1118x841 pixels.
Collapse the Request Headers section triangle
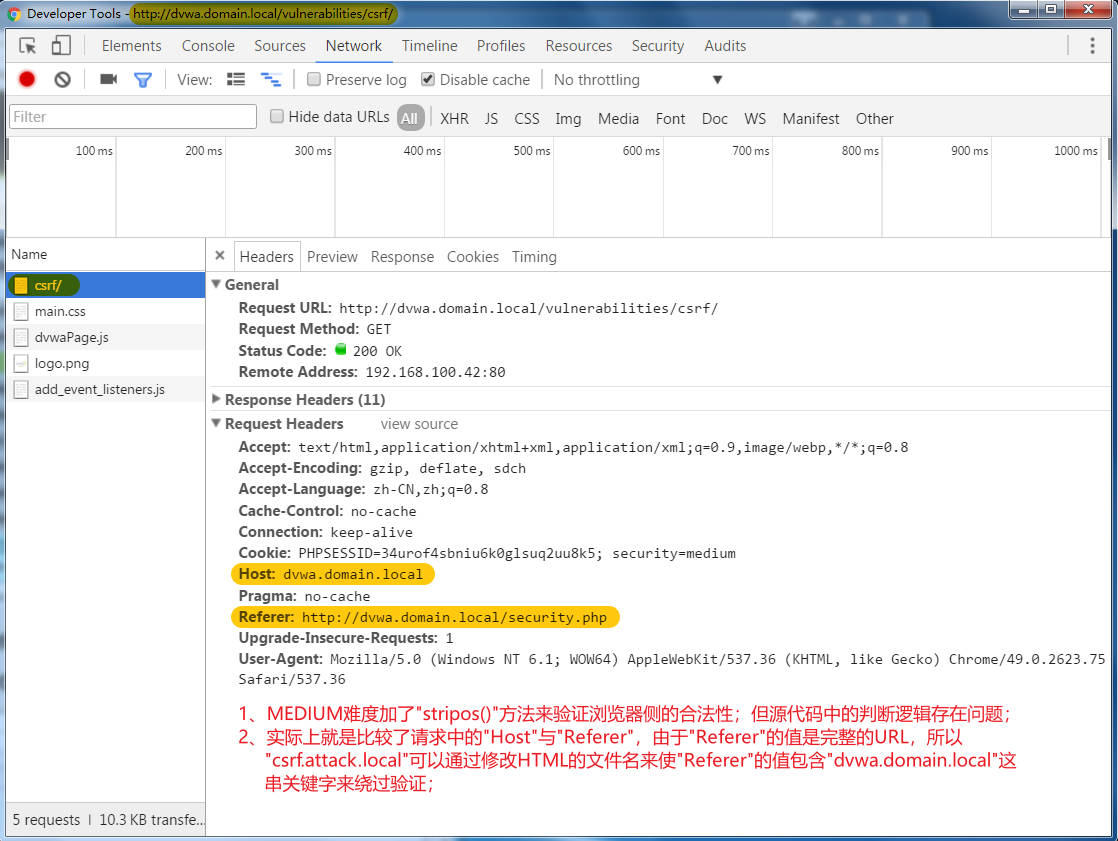(x=217, y=423)
